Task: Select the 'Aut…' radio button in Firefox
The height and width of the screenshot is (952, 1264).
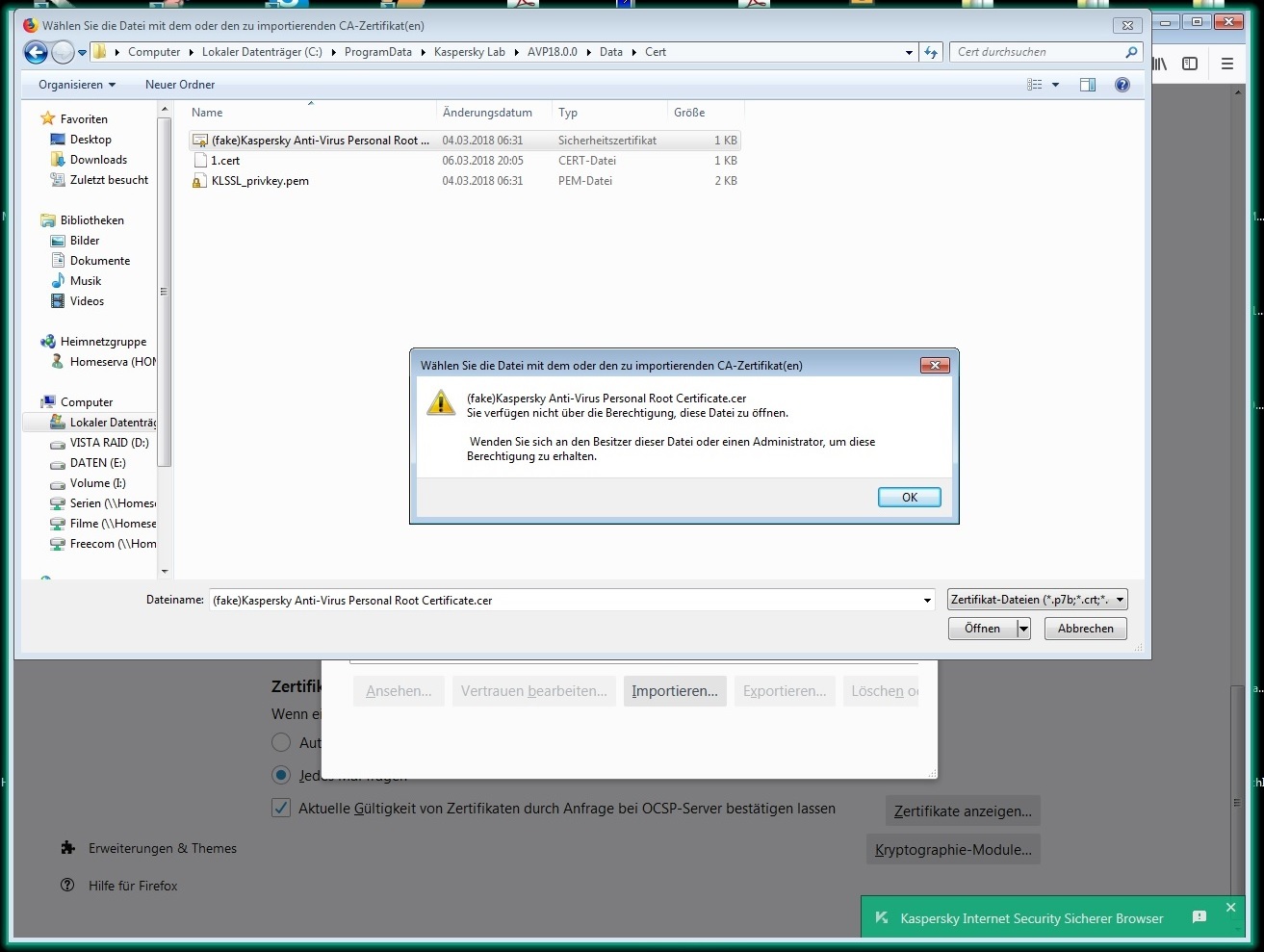Action: [x=281, y=742]
